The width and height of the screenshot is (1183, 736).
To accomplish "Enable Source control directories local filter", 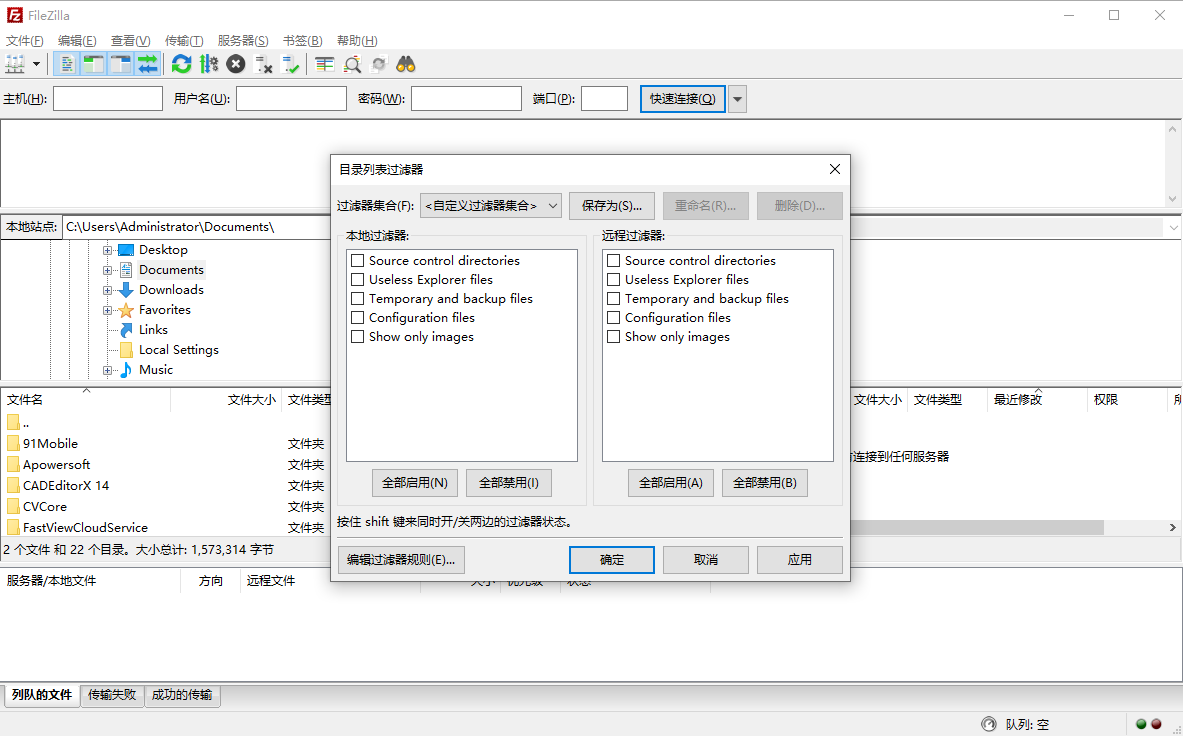I will tap(357, 260).
